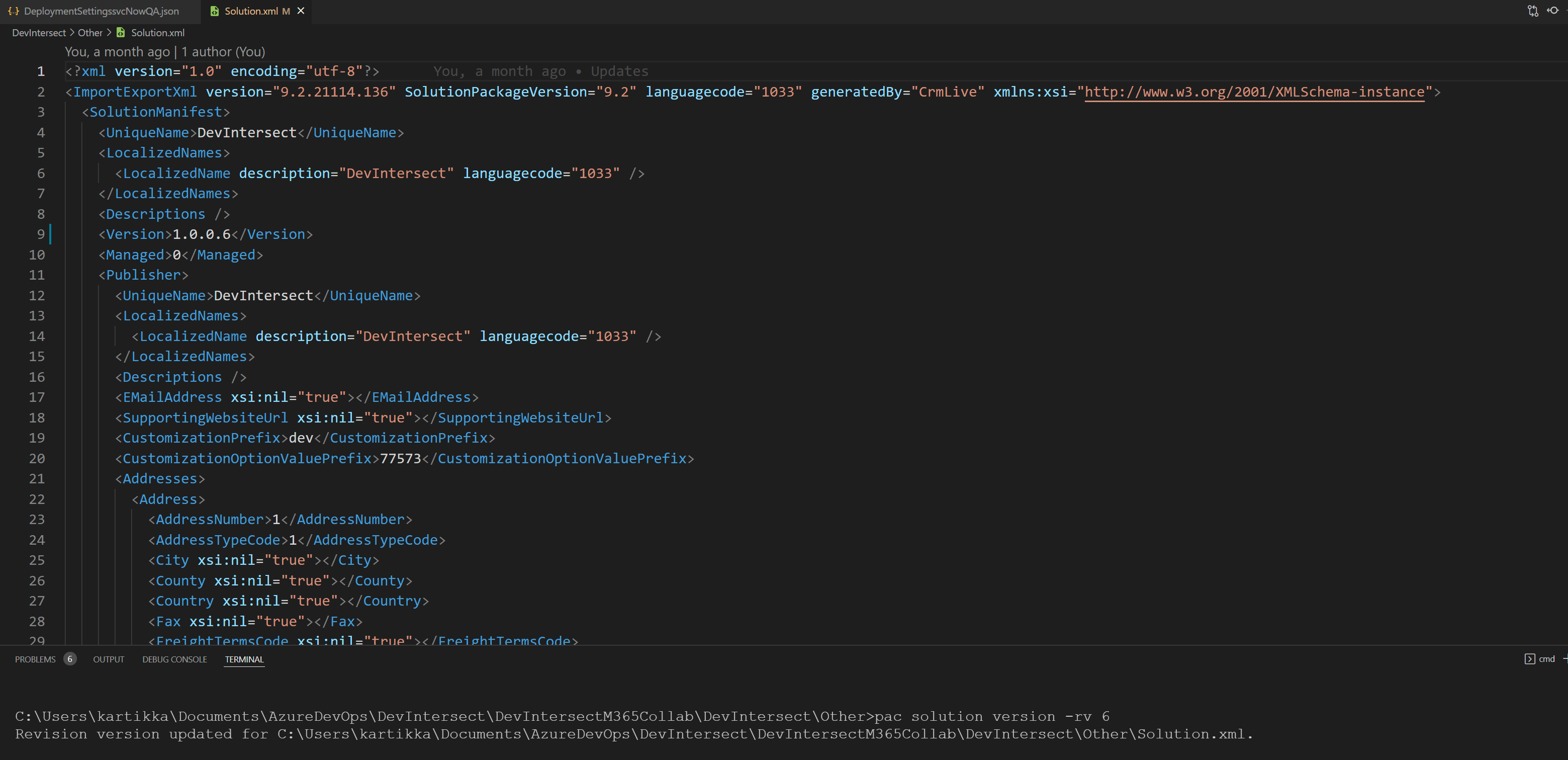Open the XMLSchema-instance URL link
Viewport: 1568px width, 760px height.
[x=1254, y=92]
